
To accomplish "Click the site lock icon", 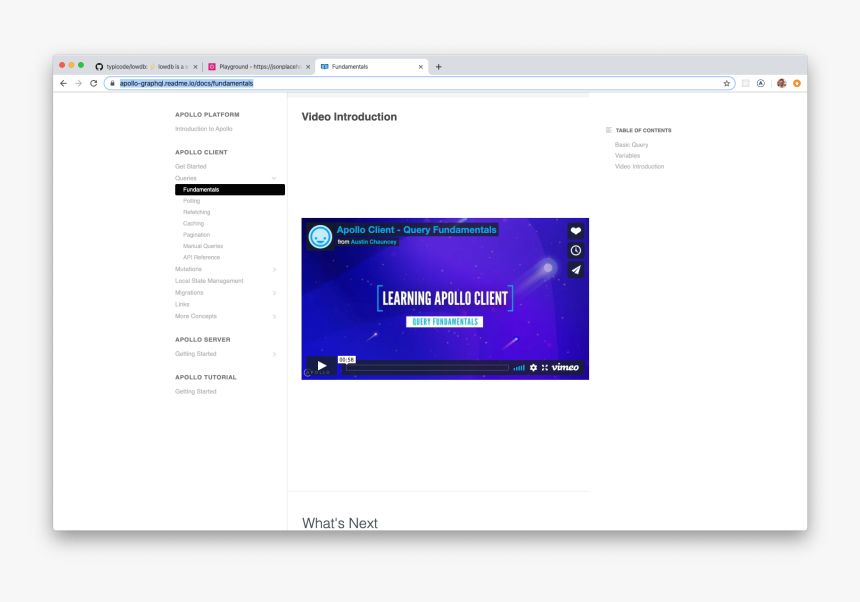I will [112, 83].
